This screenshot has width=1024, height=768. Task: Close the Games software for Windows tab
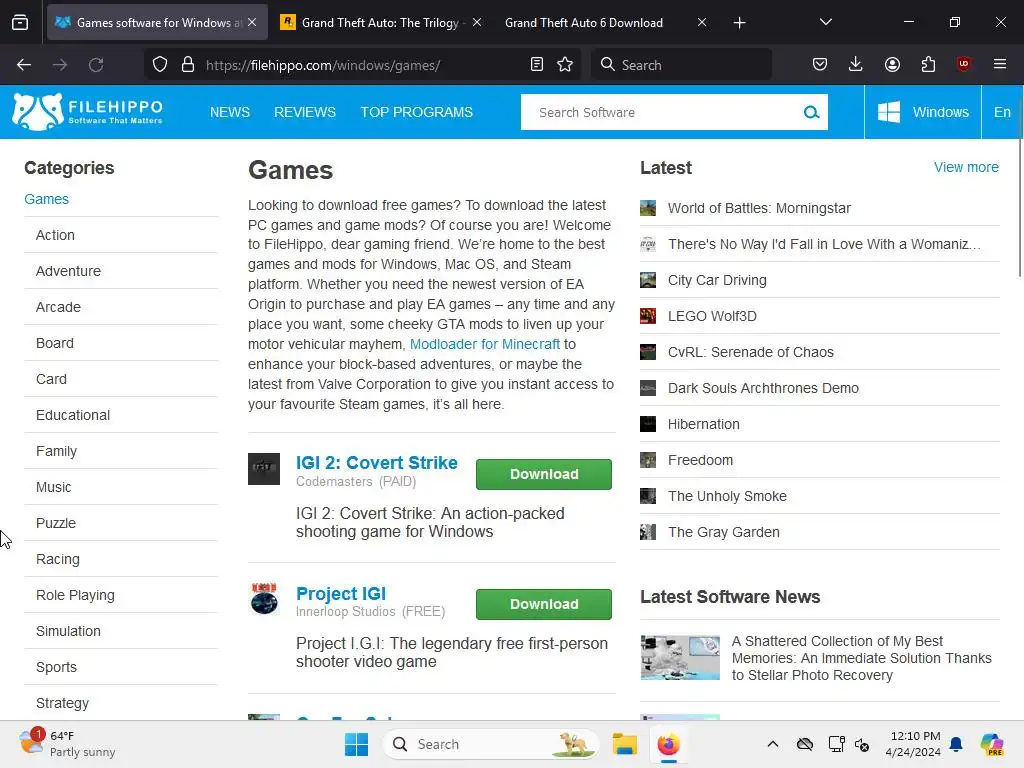pos(252,22)
